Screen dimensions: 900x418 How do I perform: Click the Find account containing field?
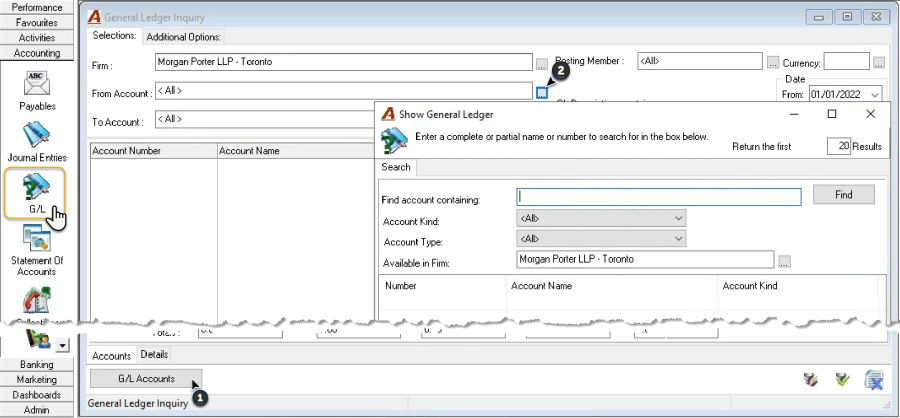pyautogui.click(x=659, y=197)
